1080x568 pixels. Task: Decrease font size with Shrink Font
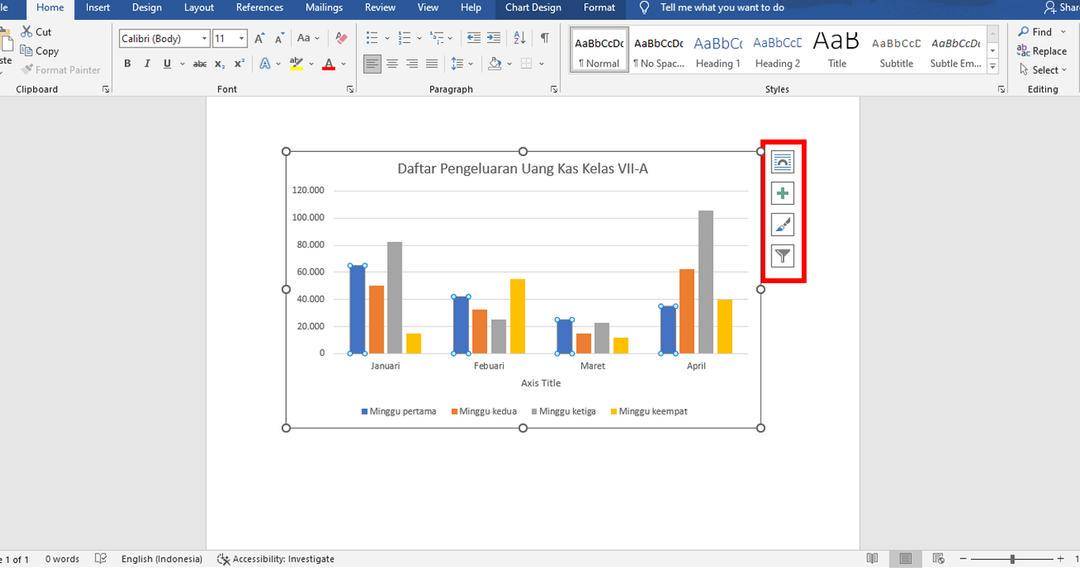pyautogui.click(x=279, y=39)
